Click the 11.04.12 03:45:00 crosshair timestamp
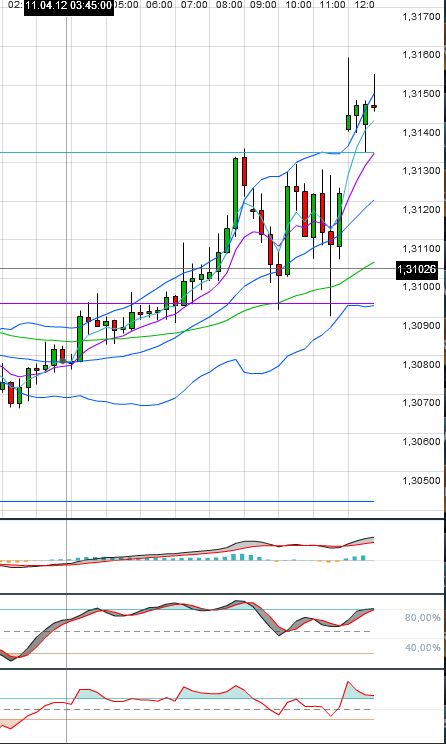Image resolution: width=446 pixels, height=744 pixels. pyautogui.click(x=69, y=6)
